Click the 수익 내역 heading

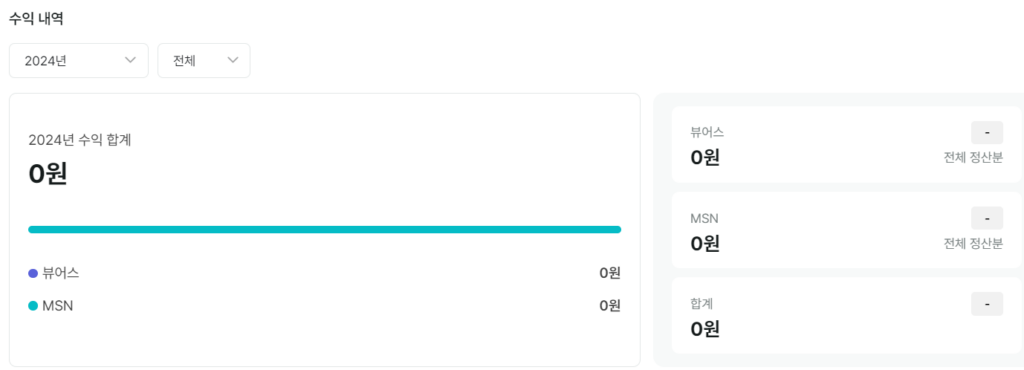[36, 18]
